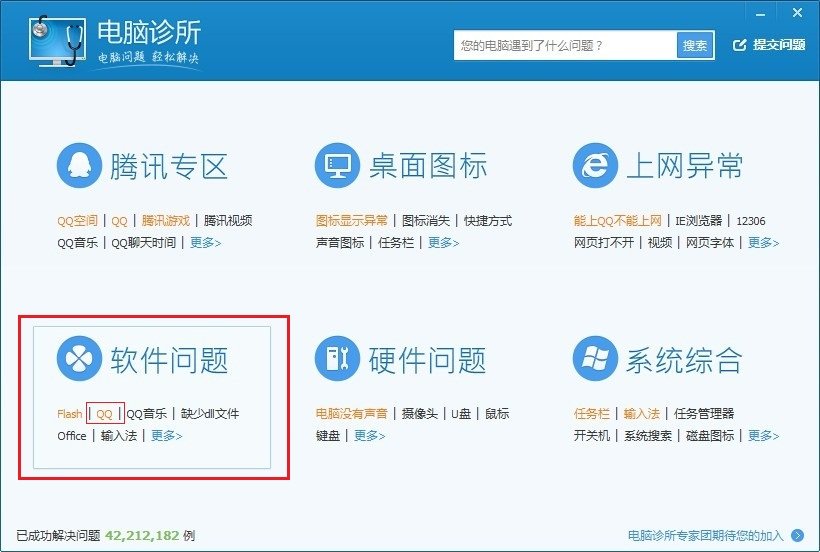Expand 更多 in 硬件问题

click(x=369, y=435)
